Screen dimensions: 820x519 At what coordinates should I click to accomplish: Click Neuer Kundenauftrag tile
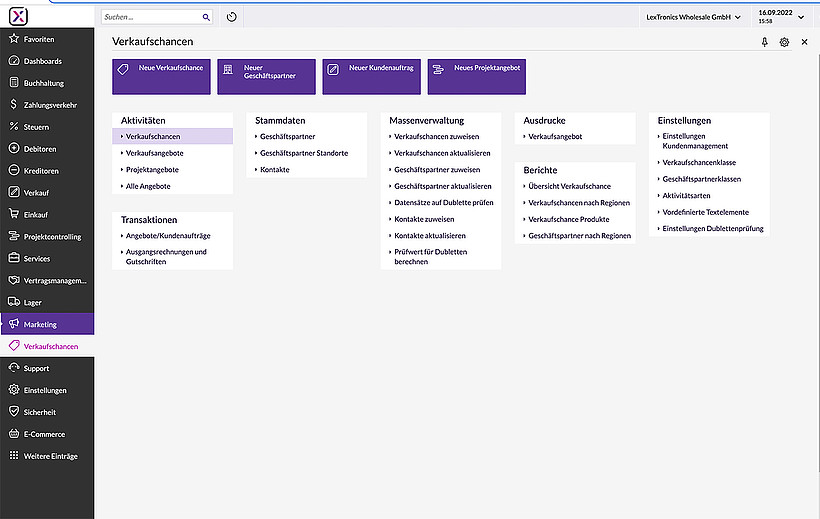(371, 77)
